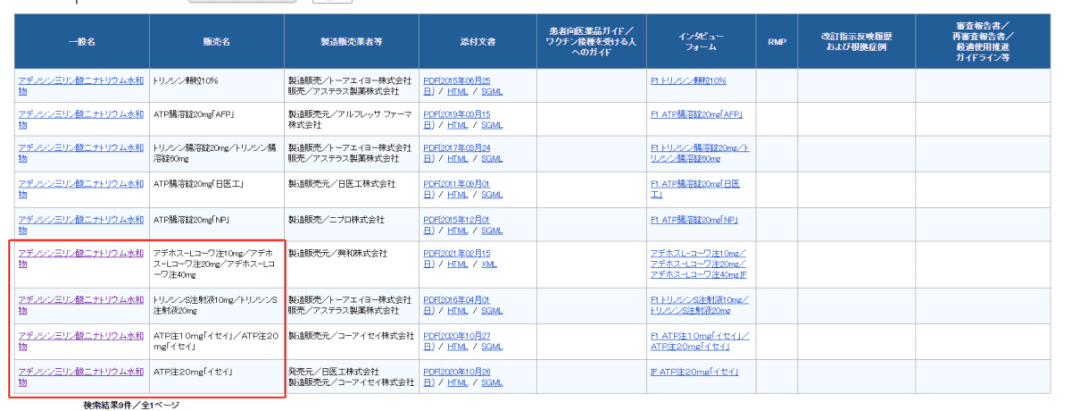Open PDF dated 2020年10月27日

(457, 341)
